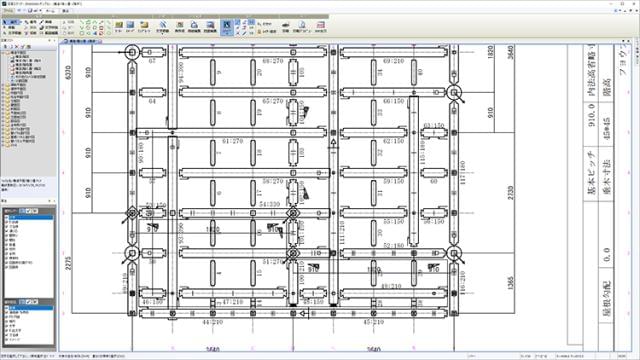Click the pink calendar-style icon in ribbon
The height and width of the screenshot is (360, 640).
click(x=321, y=27)
